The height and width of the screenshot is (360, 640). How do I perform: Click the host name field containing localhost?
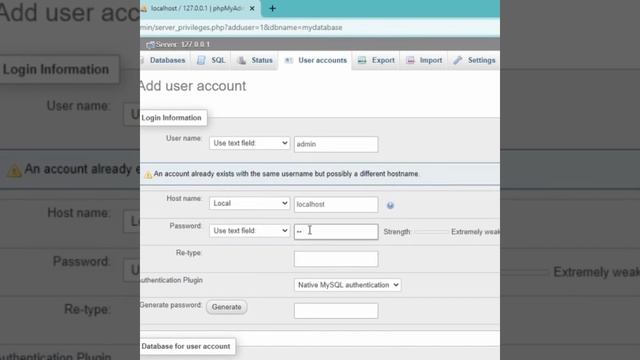(x=336, y=204)
